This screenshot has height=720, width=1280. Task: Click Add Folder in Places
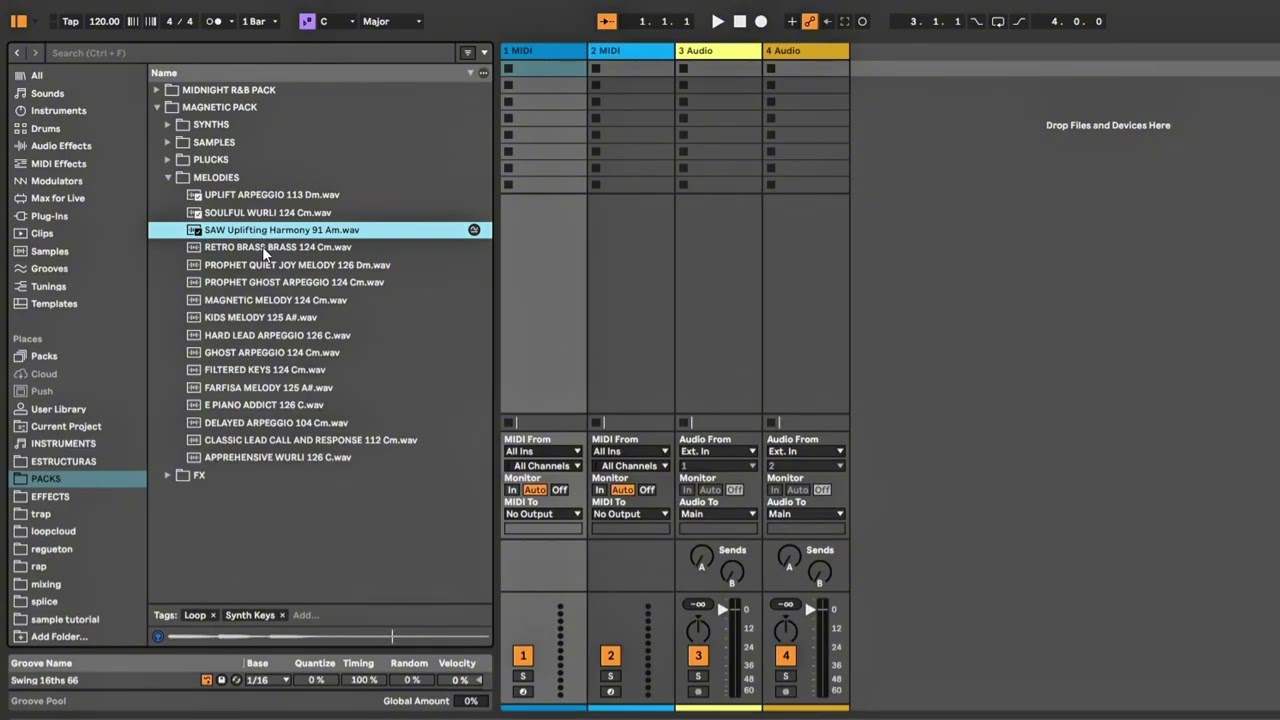pyautogui.click(x=59, y=637)
